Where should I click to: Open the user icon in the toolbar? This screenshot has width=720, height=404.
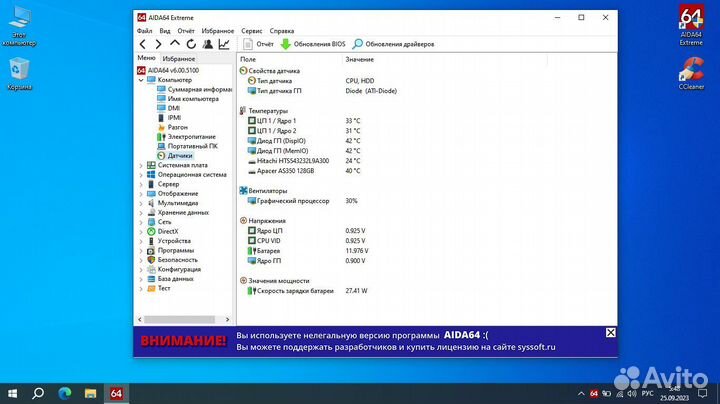point(208,44)
